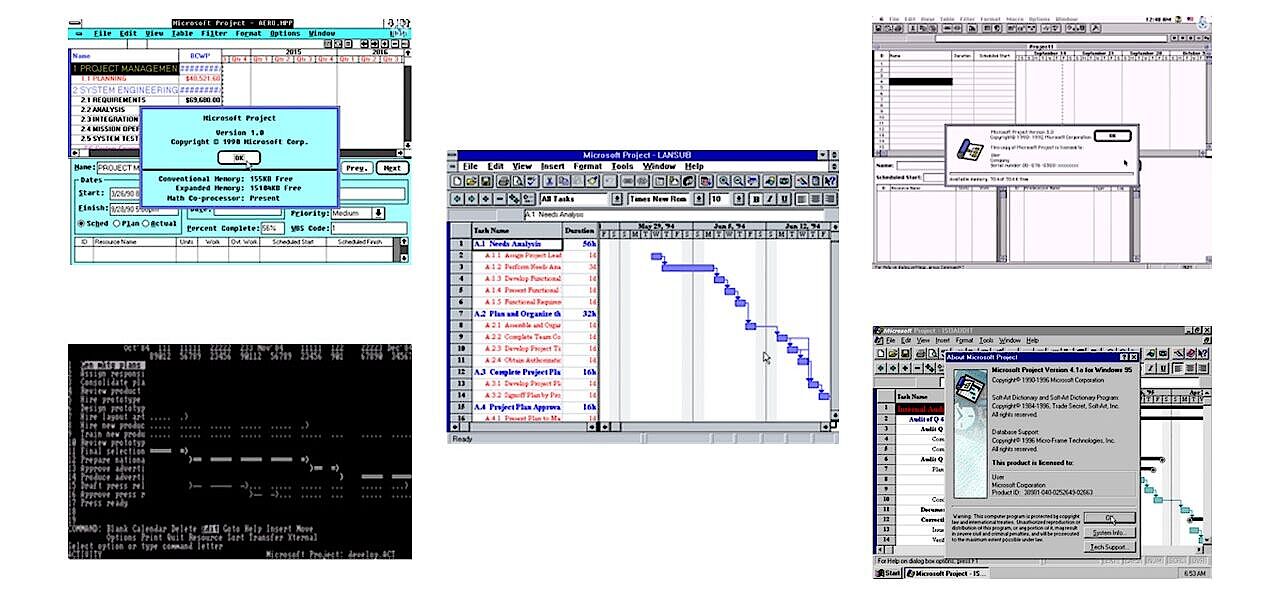The width and height of the screenshot is (1280, 589).
Task: Click the Open folder icon in the LANSUB window
Action: tap(471, 181)
